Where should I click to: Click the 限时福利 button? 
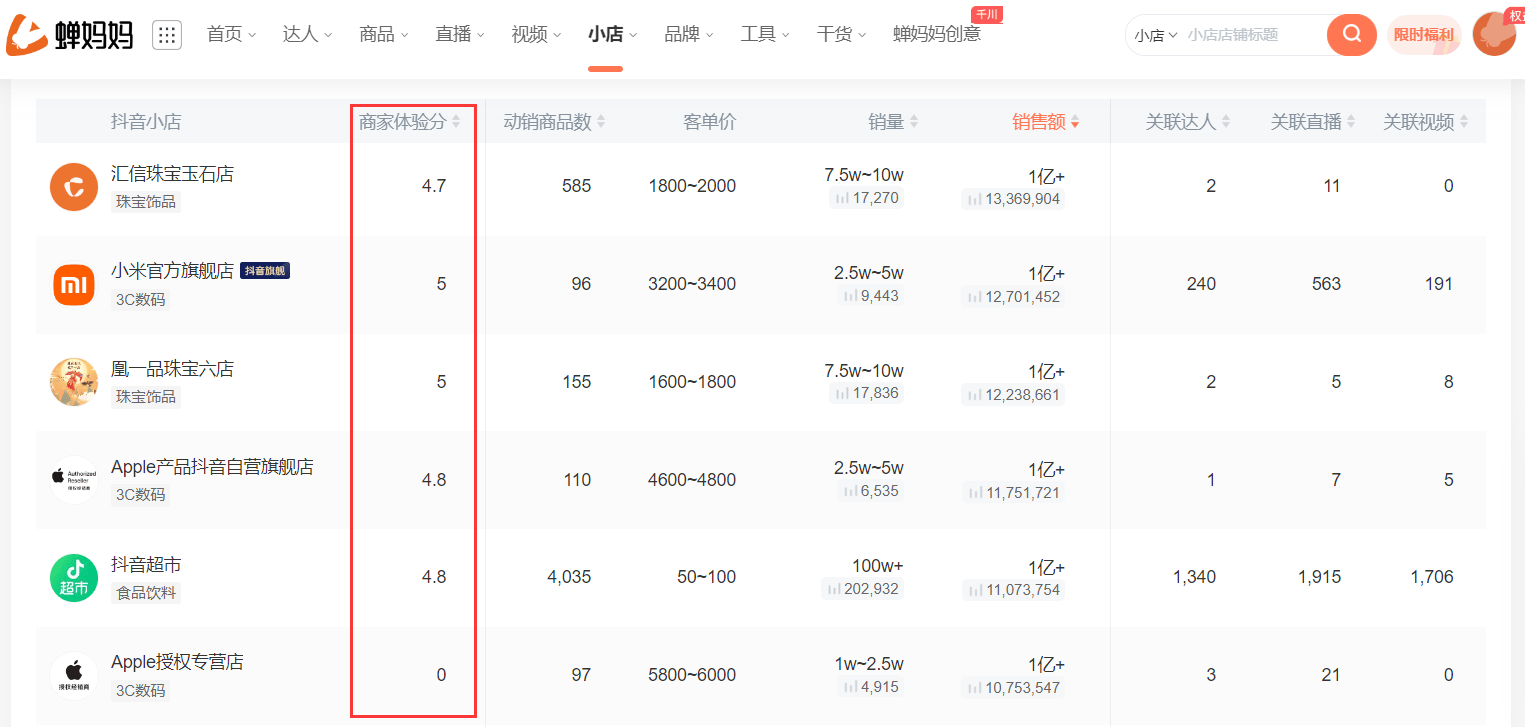coord(1424,35)
